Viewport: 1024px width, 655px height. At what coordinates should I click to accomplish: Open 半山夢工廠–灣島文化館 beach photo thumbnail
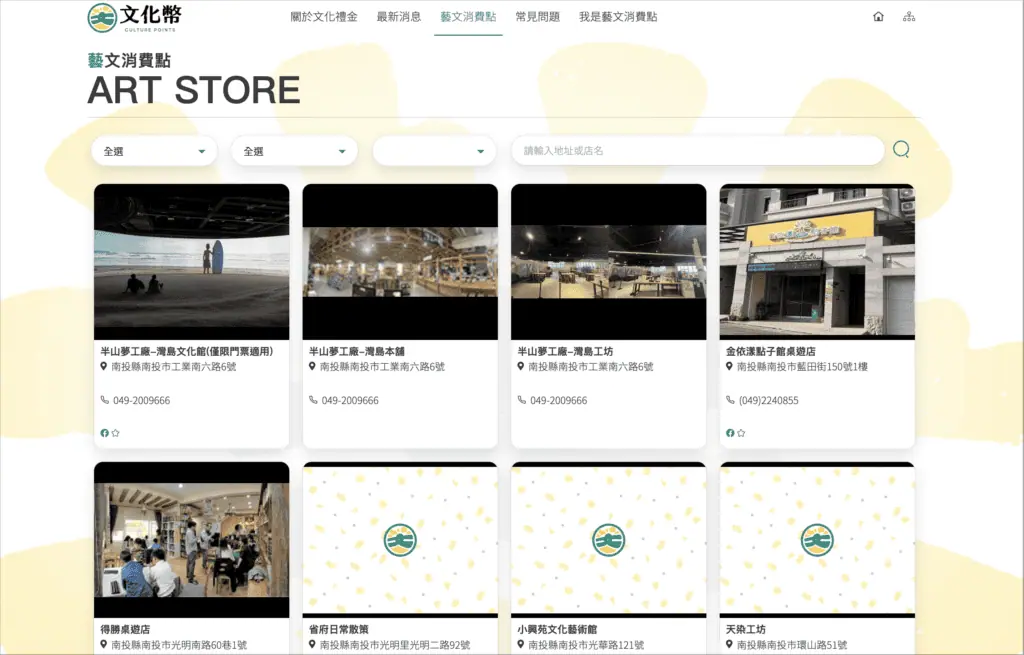tap(191, 262)
